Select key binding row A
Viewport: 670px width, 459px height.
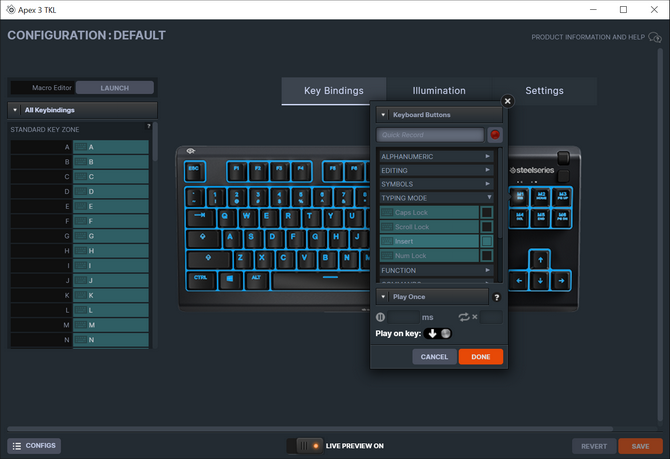[80, 147]
